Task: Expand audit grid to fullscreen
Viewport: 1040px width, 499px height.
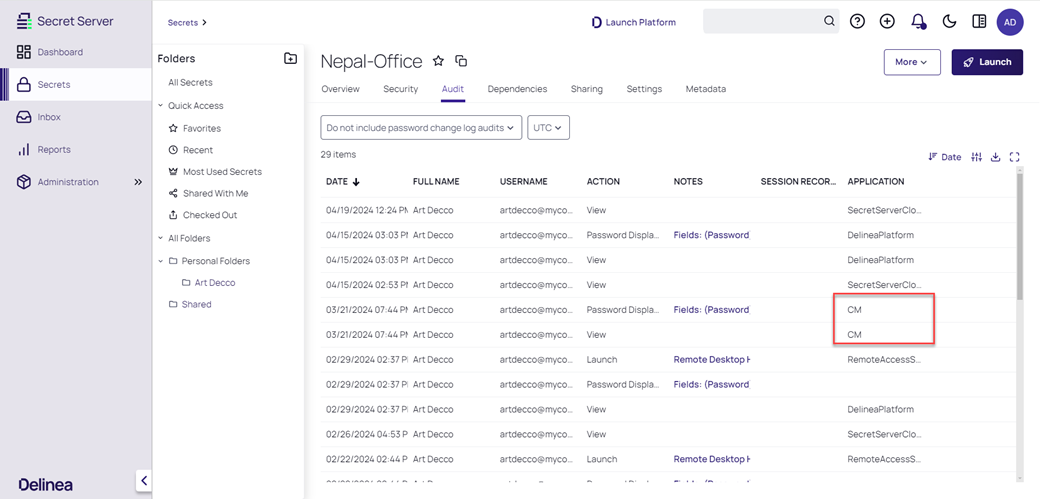Action: (x=1015, y=157)
